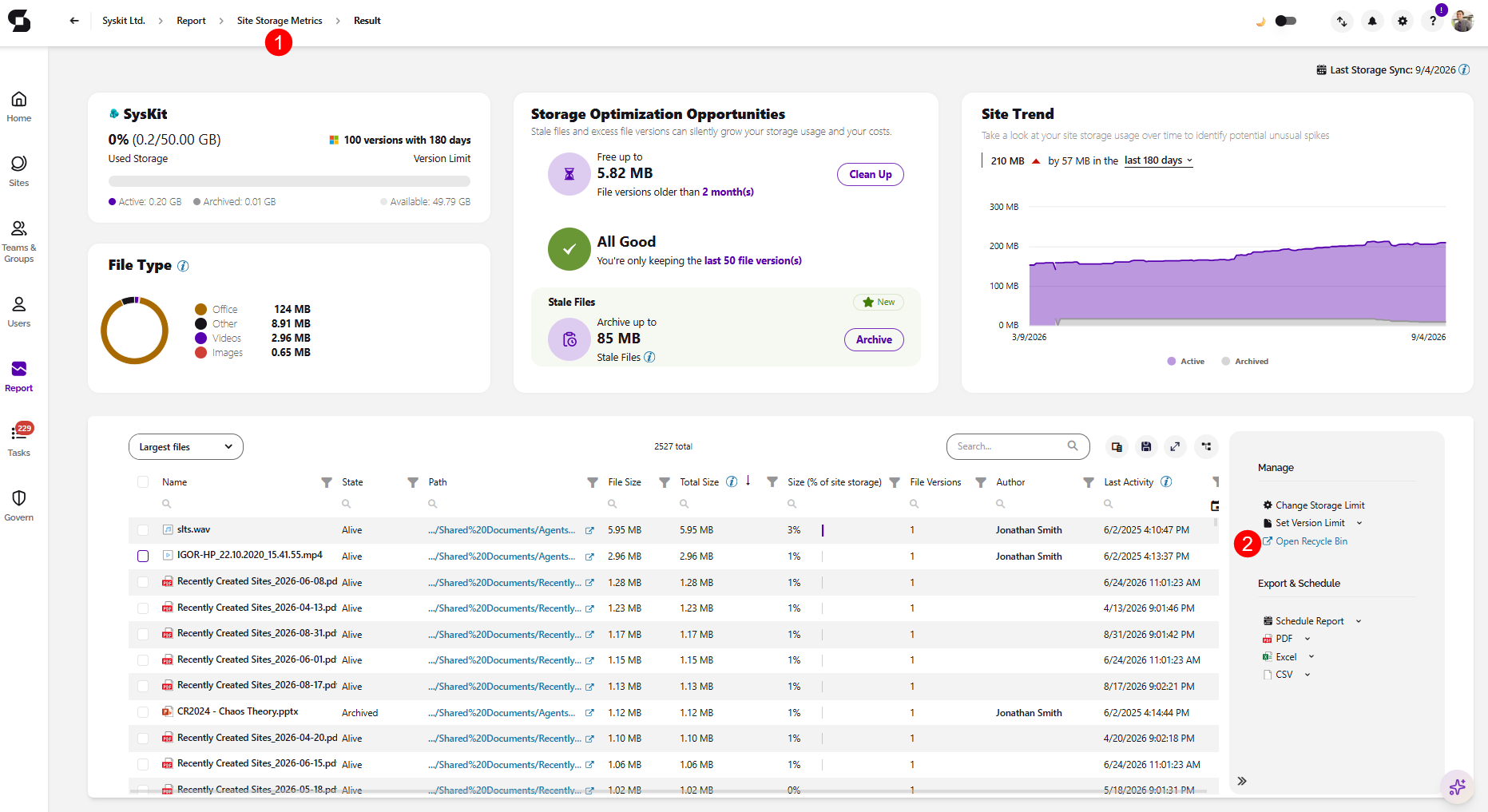Go to Syskit Ltd. breadcrumb
The height and width of the screenshot is (812, 1488).
[x=124, y=21]
